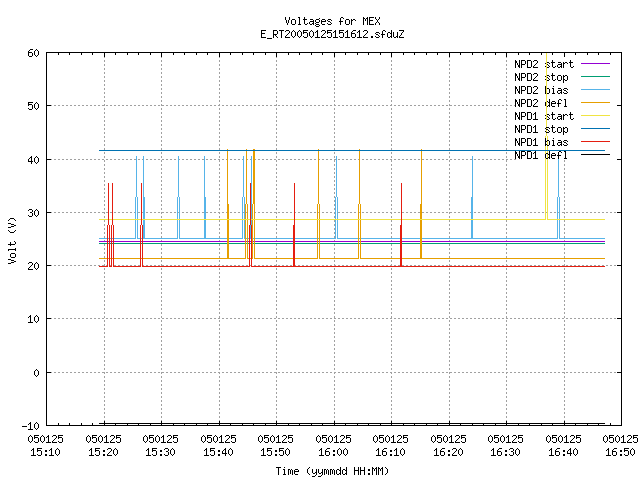Screen dimensions: 640x480
Task: Click the y-axis tick label 40
Action: (x=33, y=160)
